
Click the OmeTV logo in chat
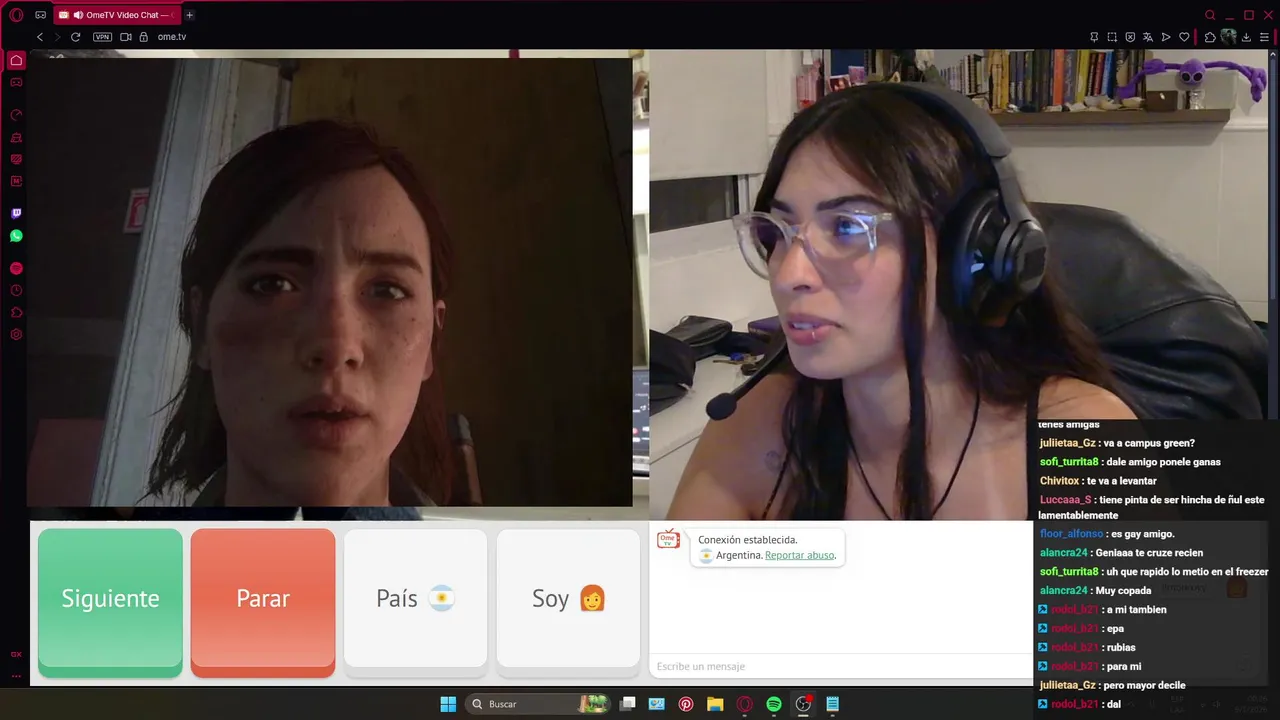coord(668,540)
